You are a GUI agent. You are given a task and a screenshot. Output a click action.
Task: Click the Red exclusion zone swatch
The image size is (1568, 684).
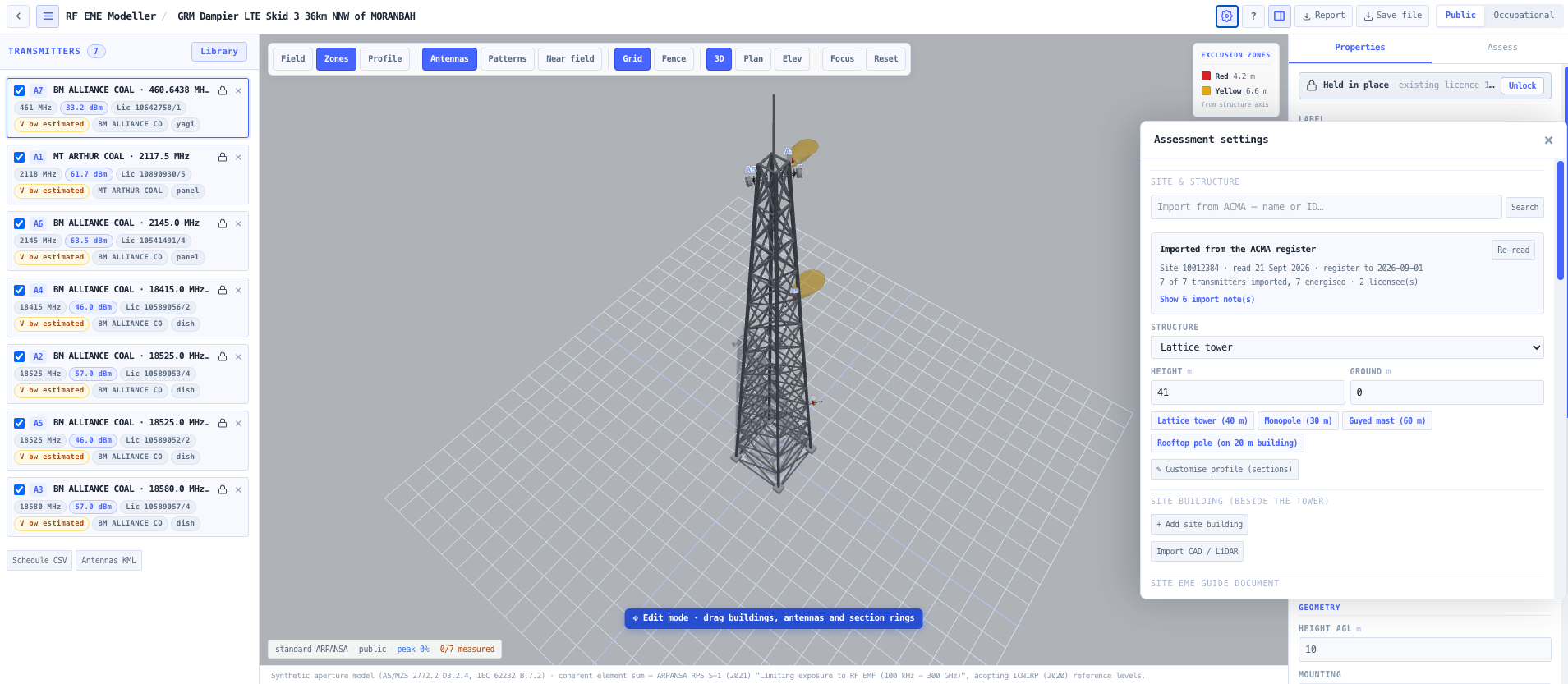pyautogui.click(x=1206, y=76)
